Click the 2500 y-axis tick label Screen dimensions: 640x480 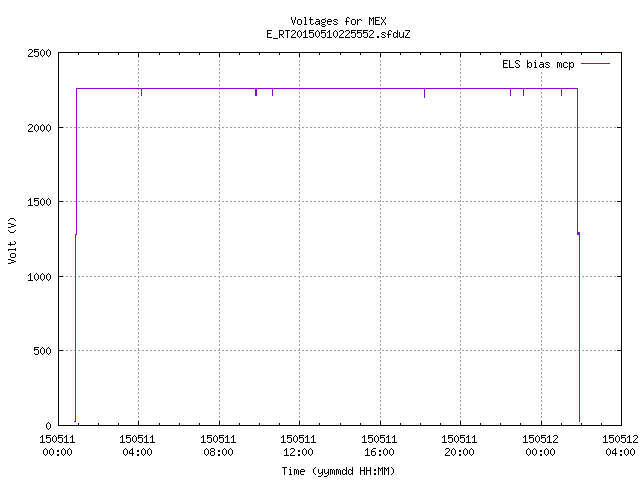tap(39, 53)
